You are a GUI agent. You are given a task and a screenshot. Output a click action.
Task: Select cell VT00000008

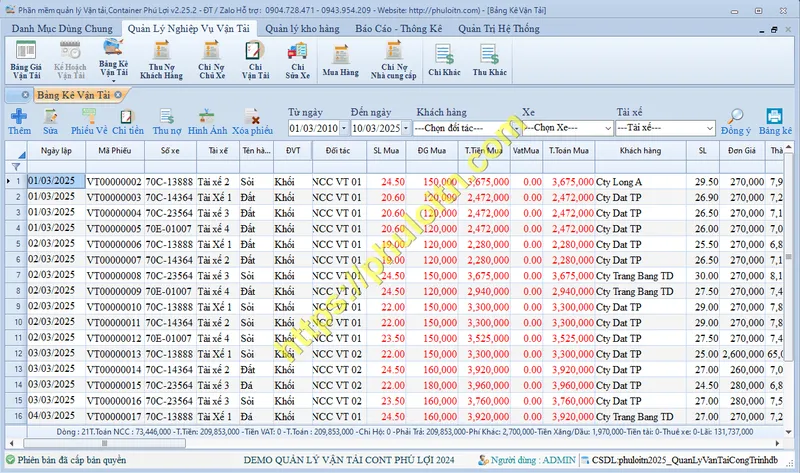(115, 276)
